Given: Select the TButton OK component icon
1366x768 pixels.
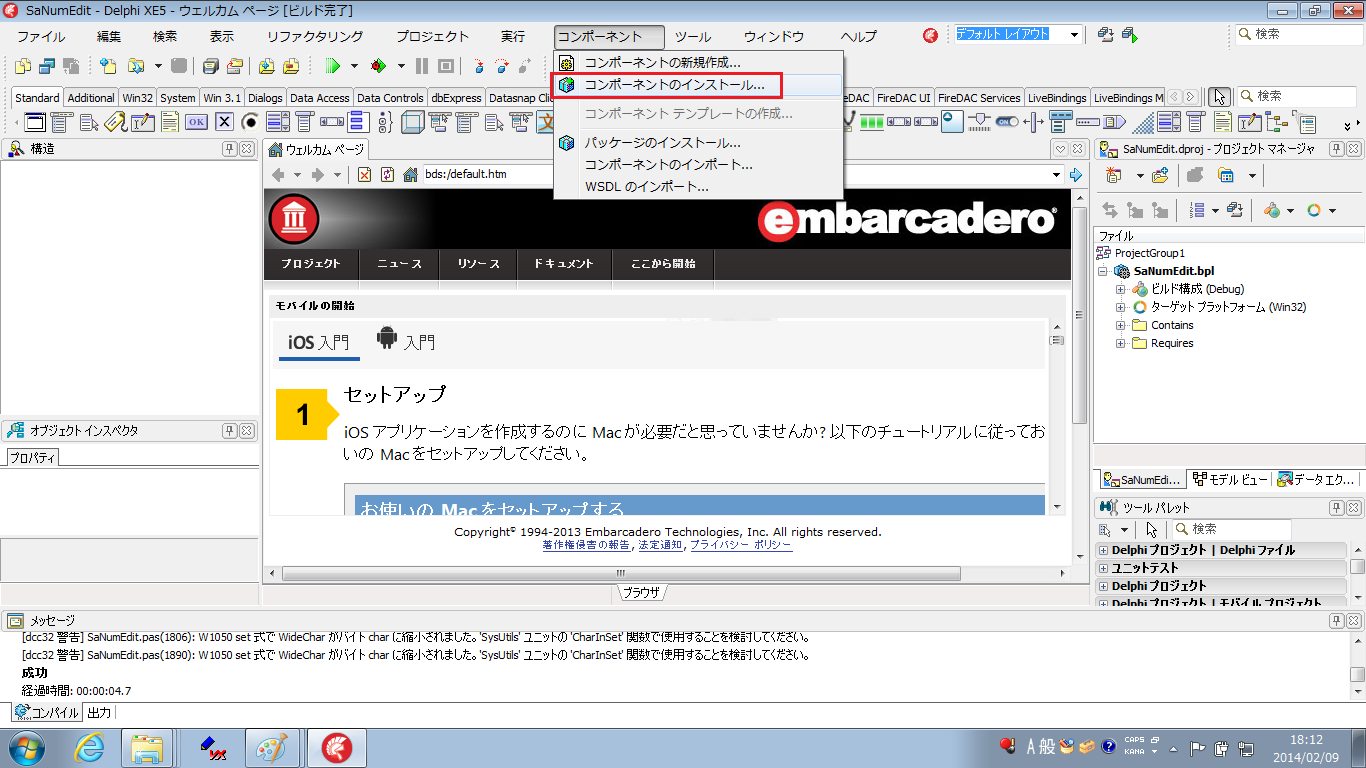Looking at the screenshot, I should pos(196,122).
